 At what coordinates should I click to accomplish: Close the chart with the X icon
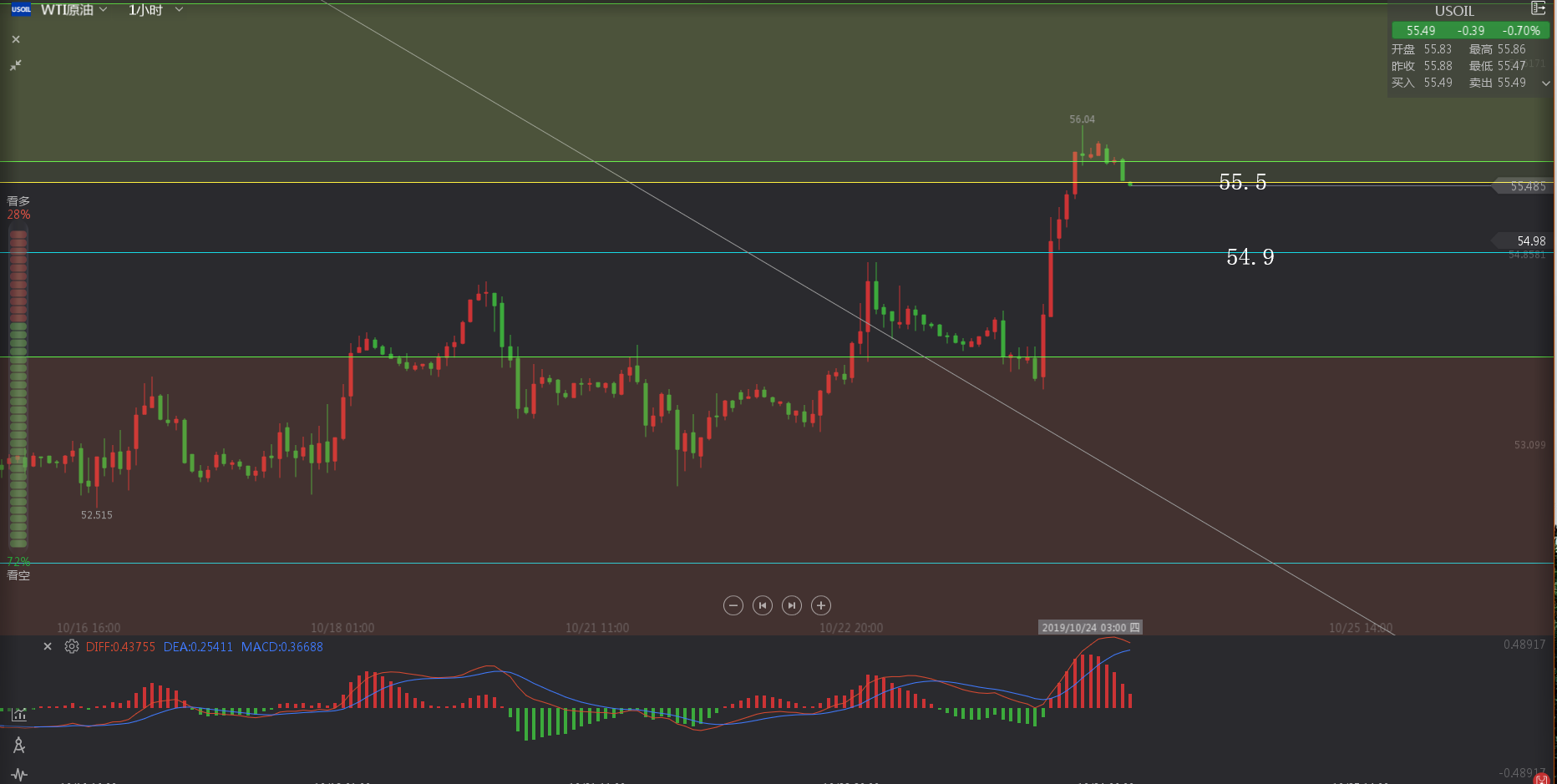[16, 39]
